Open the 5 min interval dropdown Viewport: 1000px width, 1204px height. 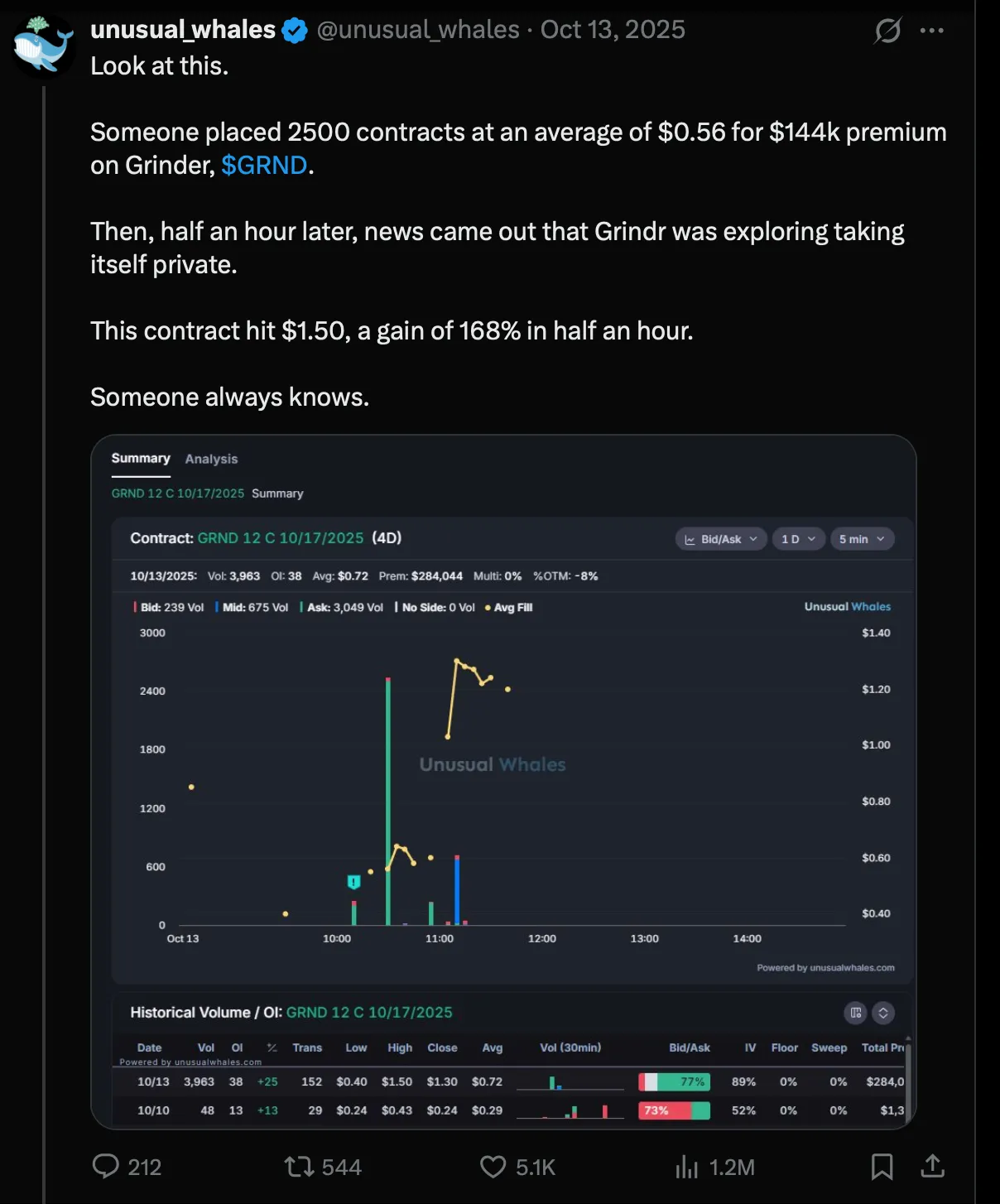tap(861, 538)
